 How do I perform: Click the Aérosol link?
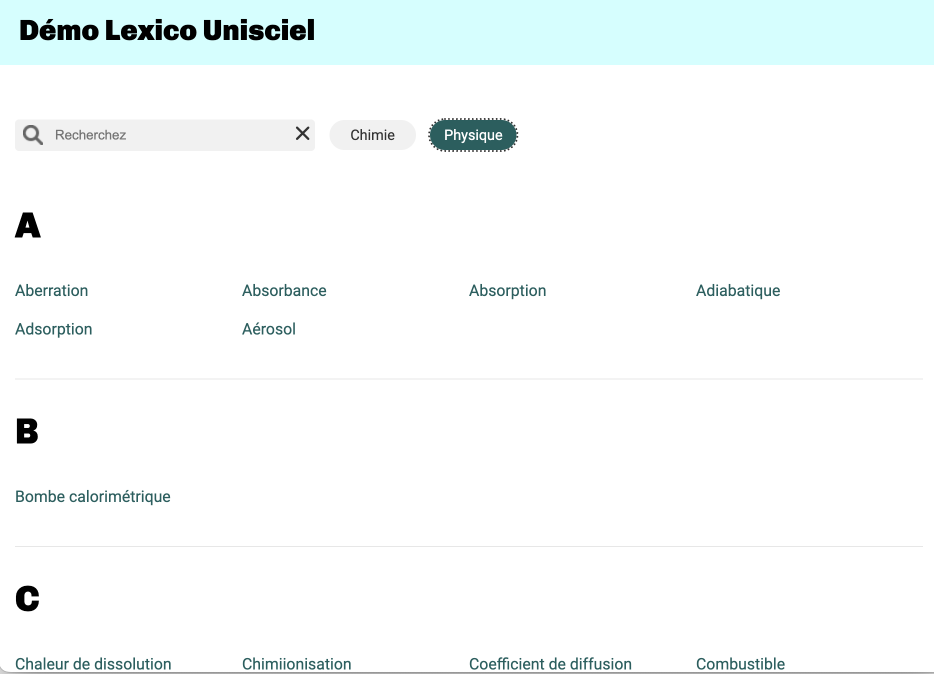click(269, 329)
